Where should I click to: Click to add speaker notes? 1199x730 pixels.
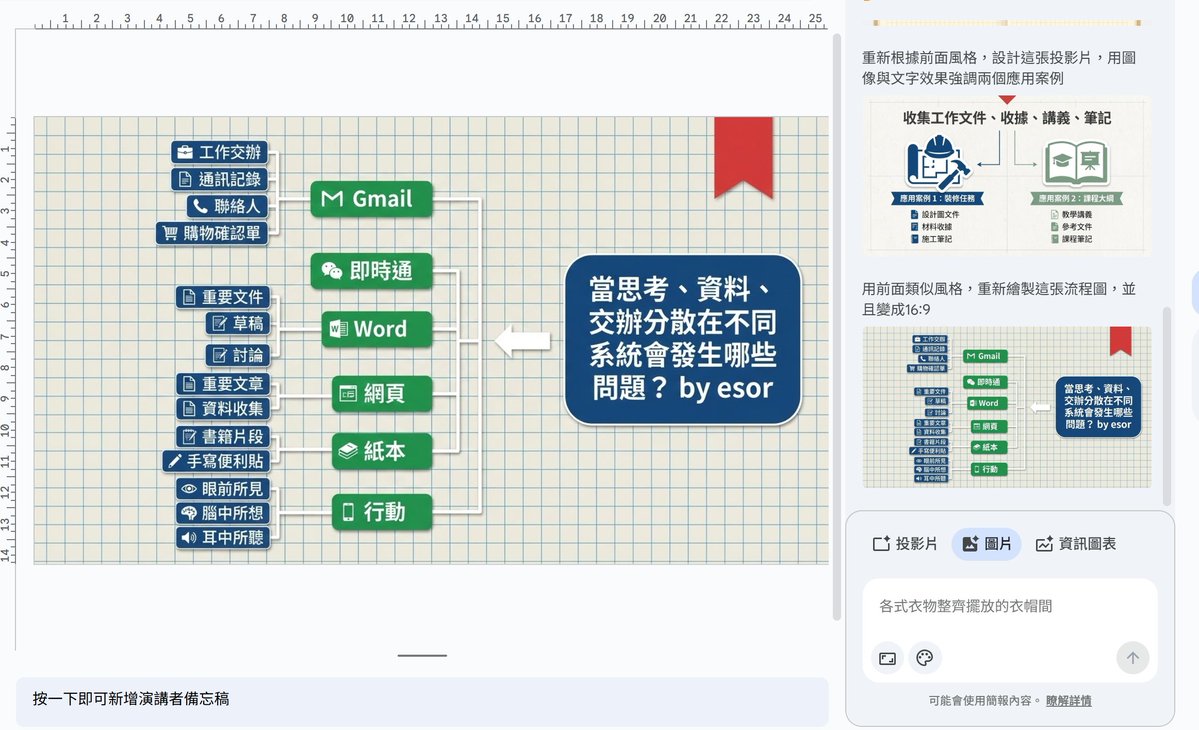(x=420, y=698)
